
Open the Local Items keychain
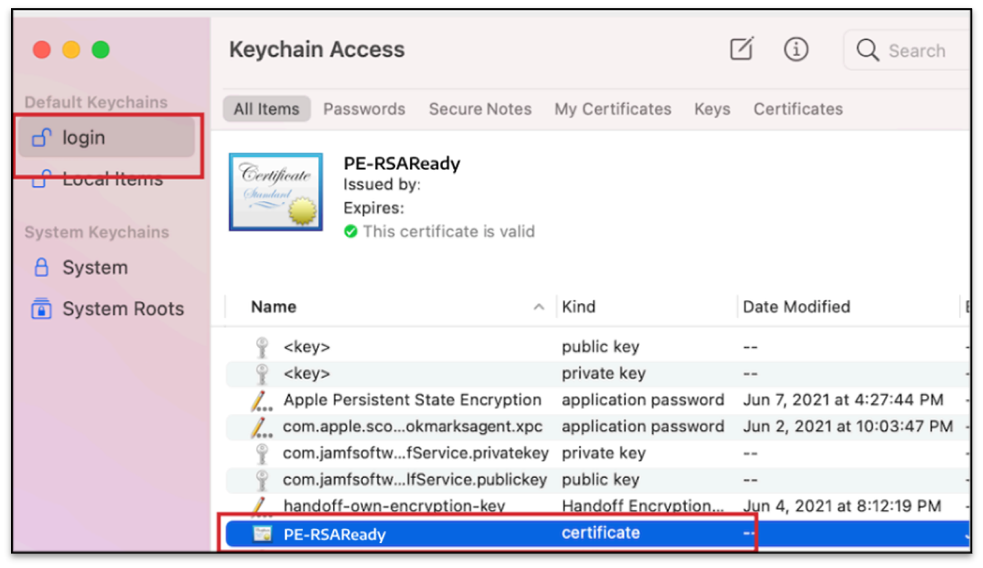pos(112,180)
